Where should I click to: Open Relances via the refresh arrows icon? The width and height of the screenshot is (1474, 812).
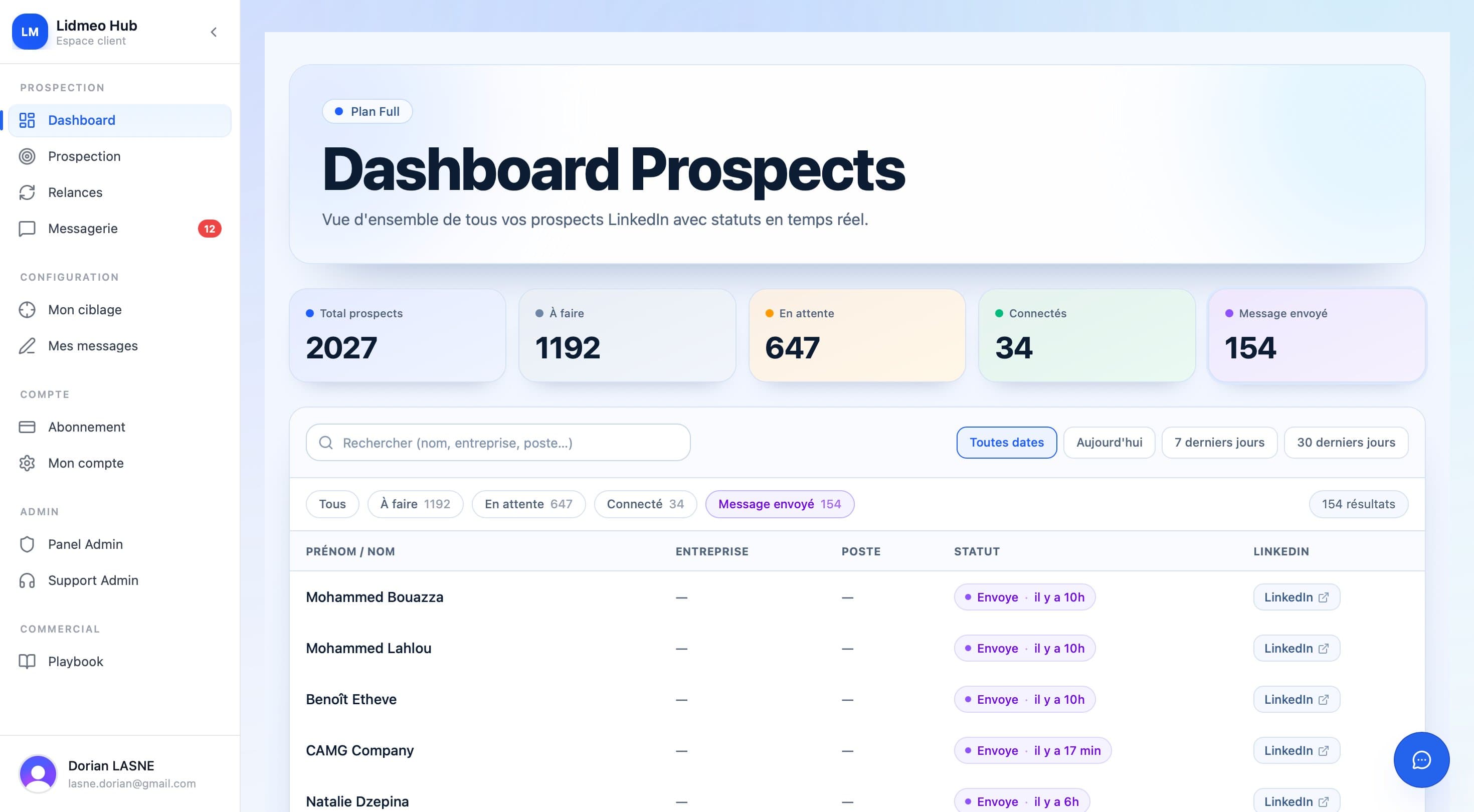[x=28, y=192]
